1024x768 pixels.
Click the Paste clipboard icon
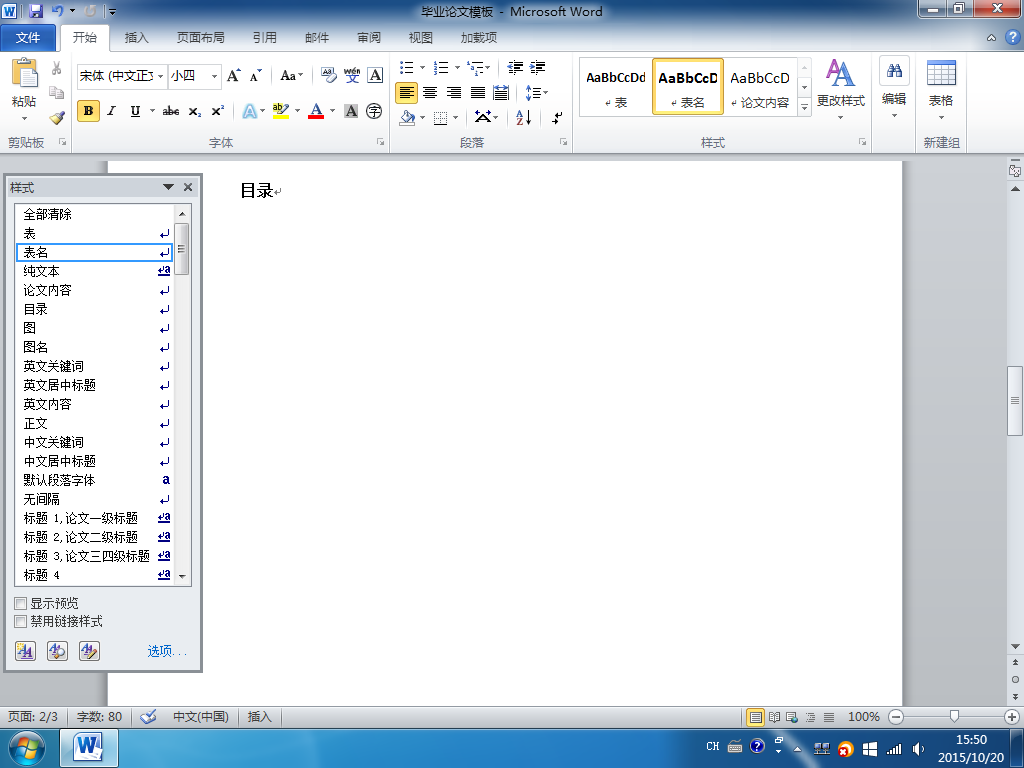tap(25, 73)
